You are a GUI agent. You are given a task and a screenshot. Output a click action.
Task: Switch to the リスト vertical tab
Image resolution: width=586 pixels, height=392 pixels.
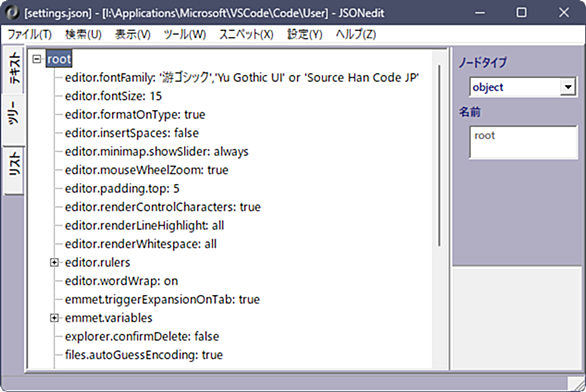tap(14, 170)
